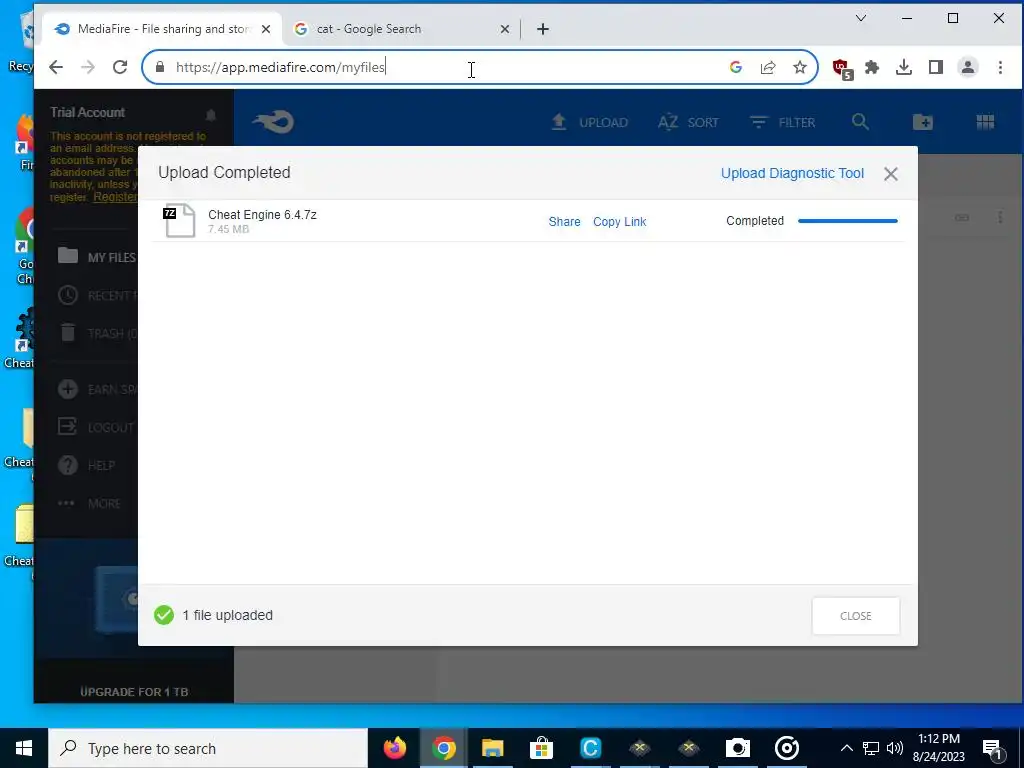Click the file row link icon
The image size is (1024, 768).
[962, 217]
